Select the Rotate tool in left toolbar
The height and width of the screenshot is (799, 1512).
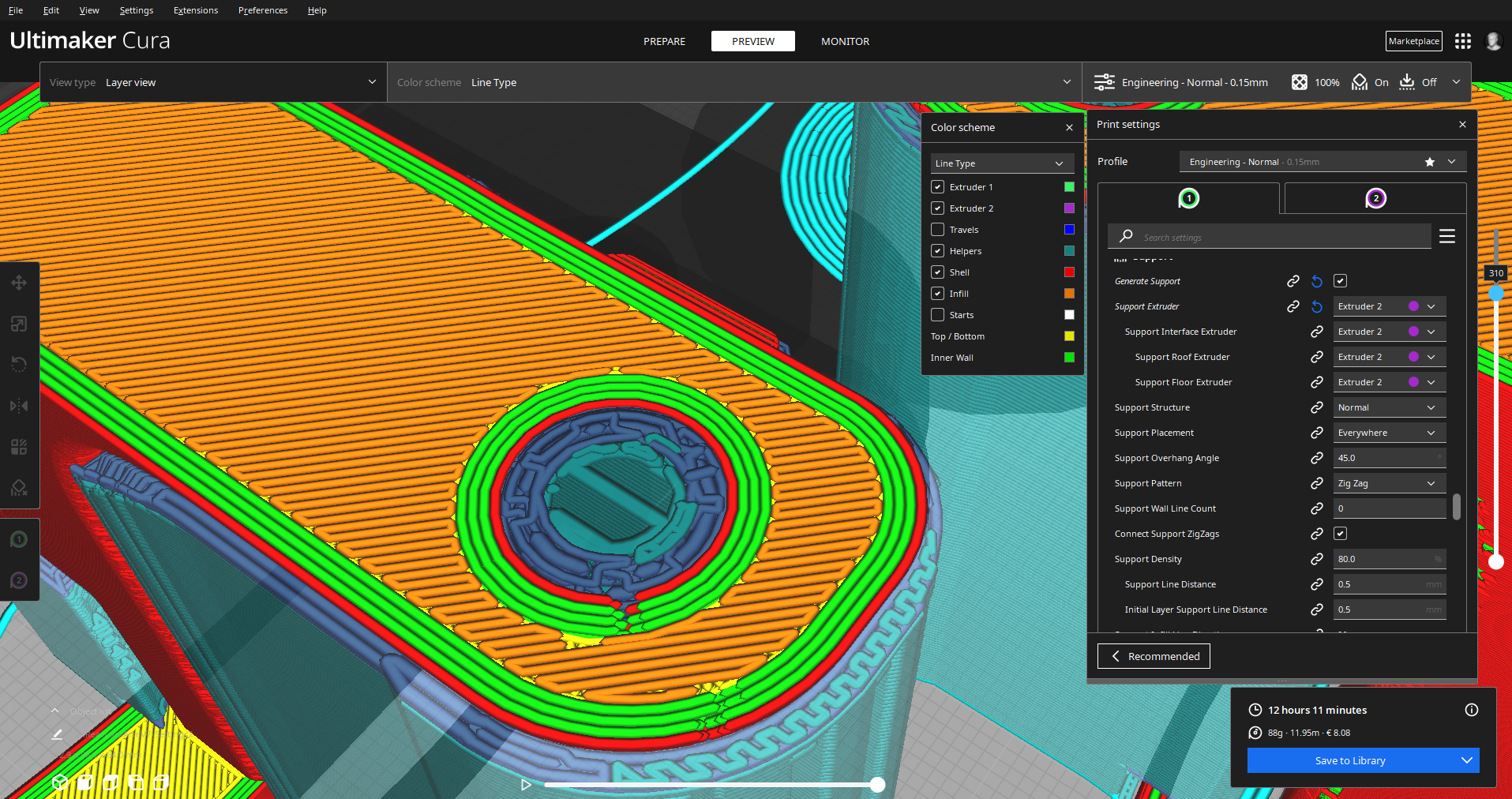[x=19, y=365]
